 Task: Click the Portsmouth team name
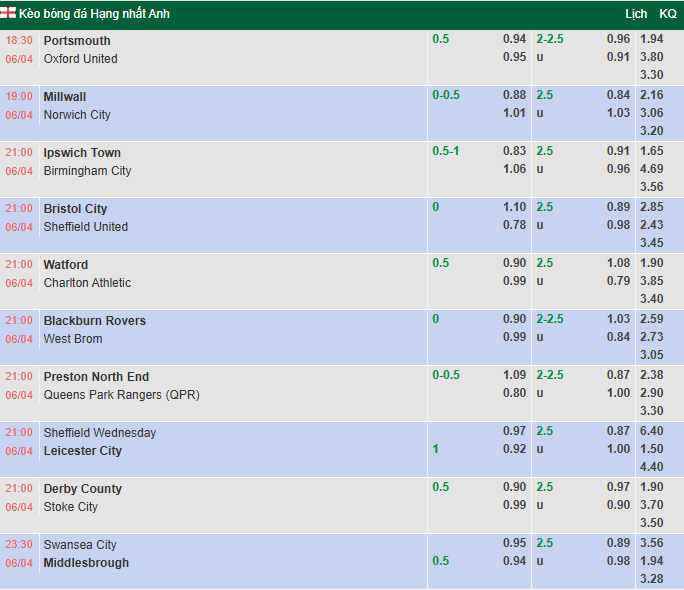tap(77, 41)
